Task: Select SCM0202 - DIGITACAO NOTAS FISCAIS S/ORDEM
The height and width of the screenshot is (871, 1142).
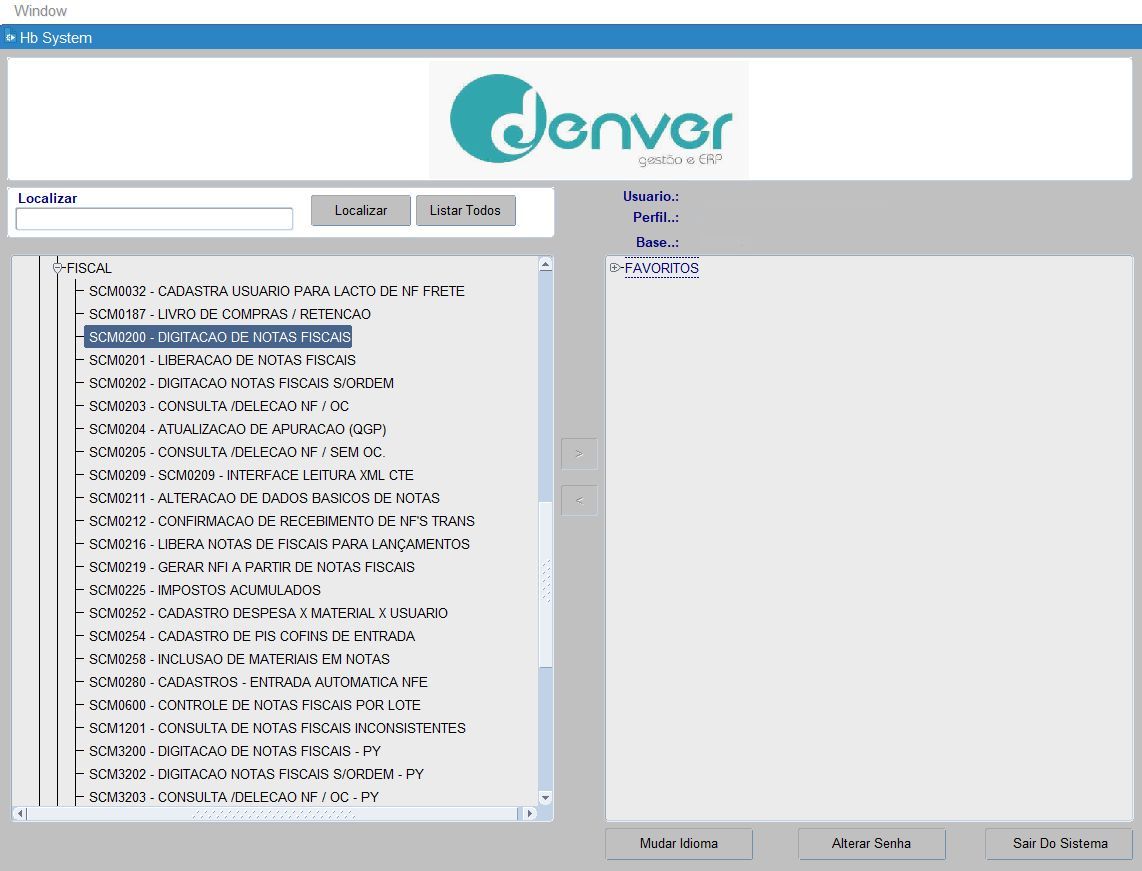Action: [x=241, y=383]
